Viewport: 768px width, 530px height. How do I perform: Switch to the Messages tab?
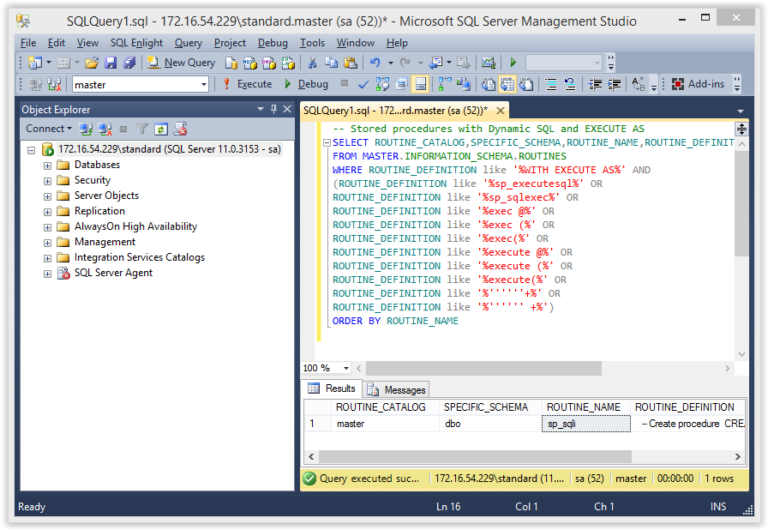[397, 389]
